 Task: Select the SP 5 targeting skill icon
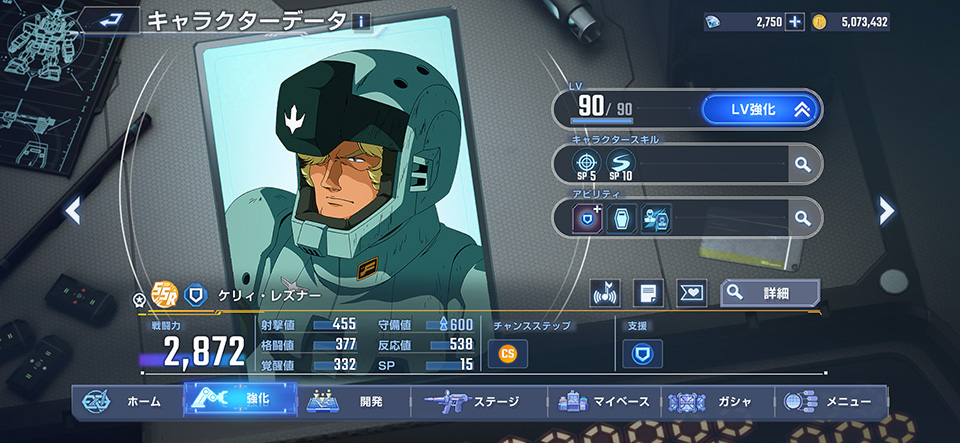pyautogui.click(x=586, y=164)
